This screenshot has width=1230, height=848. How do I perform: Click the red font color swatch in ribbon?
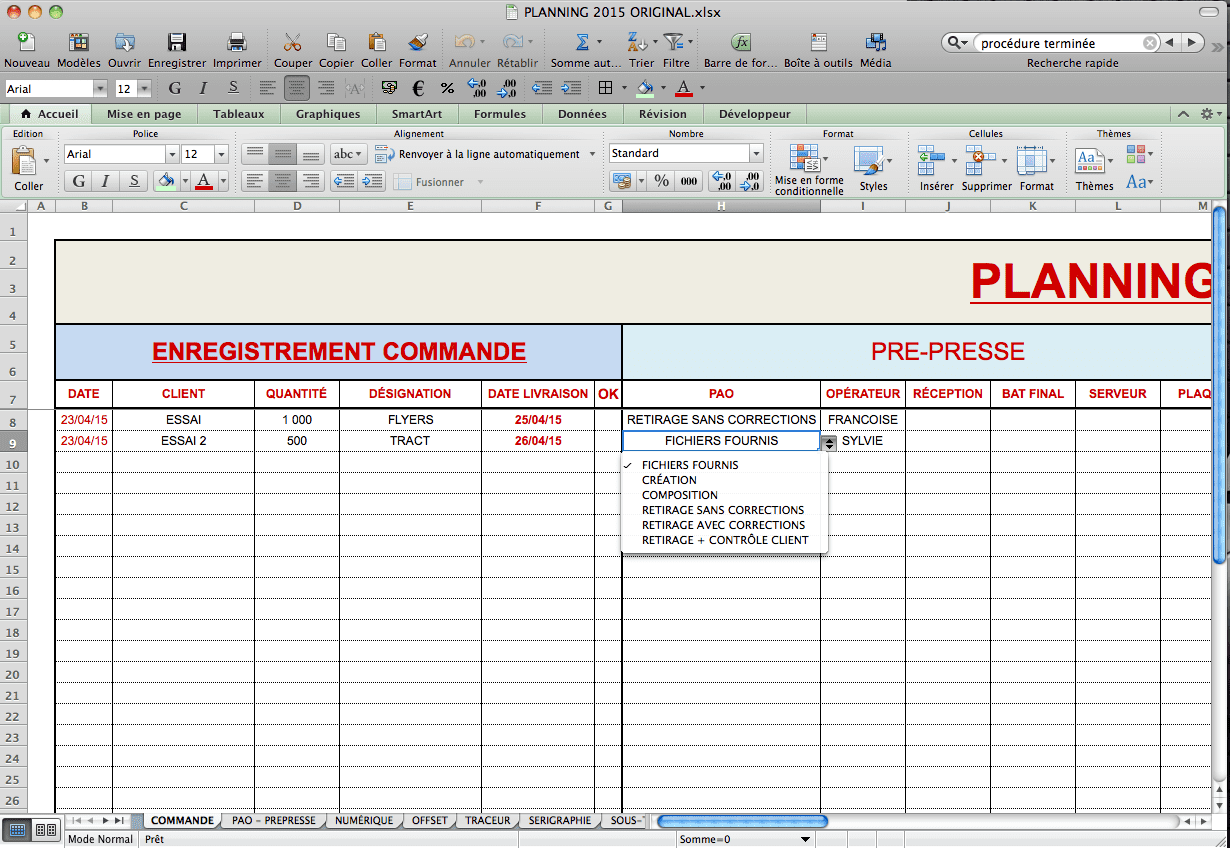coord(204,181)
